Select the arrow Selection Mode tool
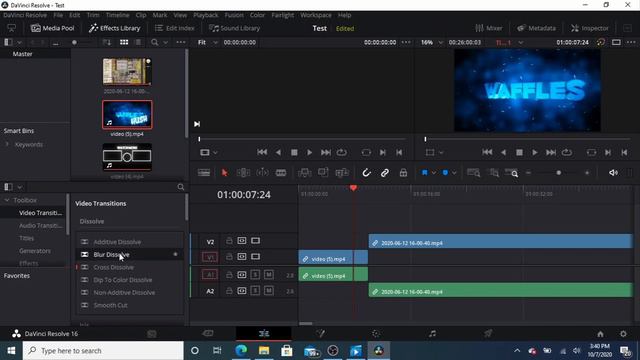Viewport: 640px width, 360px height. 224,173
